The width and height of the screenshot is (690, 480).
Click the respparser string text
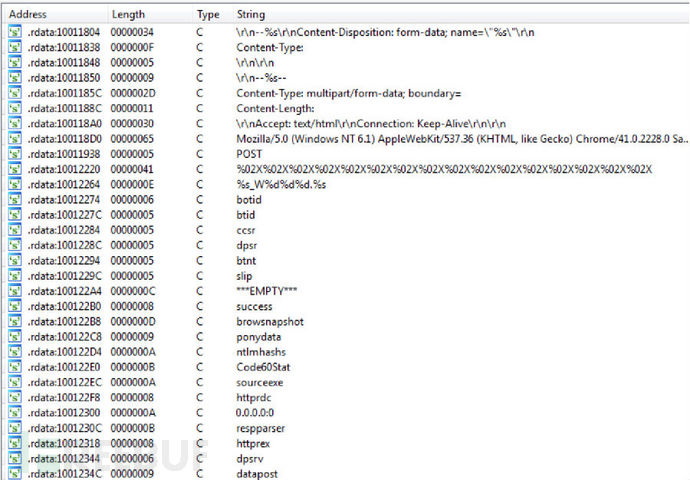pyautogui.click(x=261, y=428)
